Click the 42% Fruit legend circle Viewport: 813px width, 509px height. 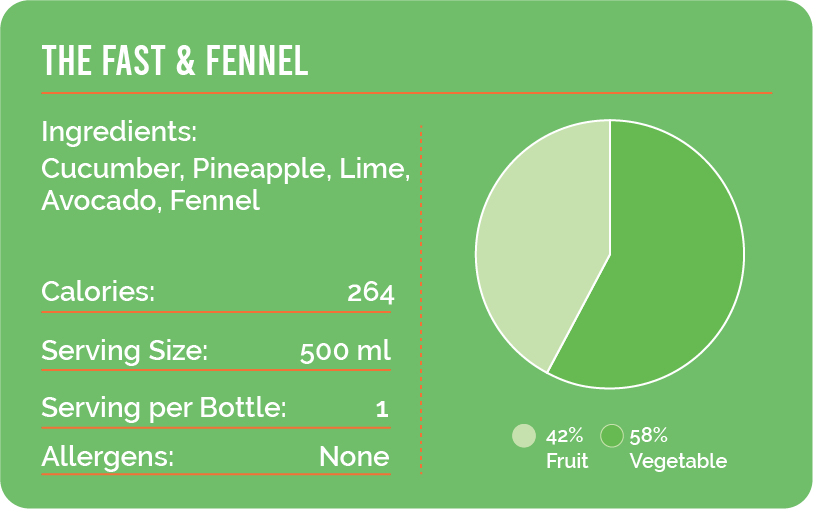point(524,436)
